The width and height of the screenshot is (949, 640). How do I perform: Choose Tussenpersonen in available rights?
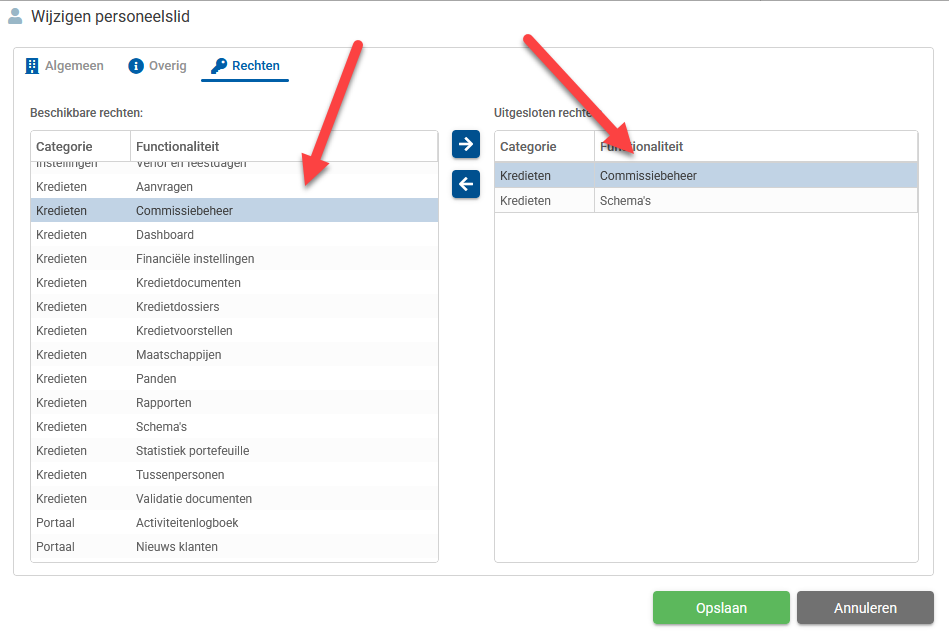180,475
